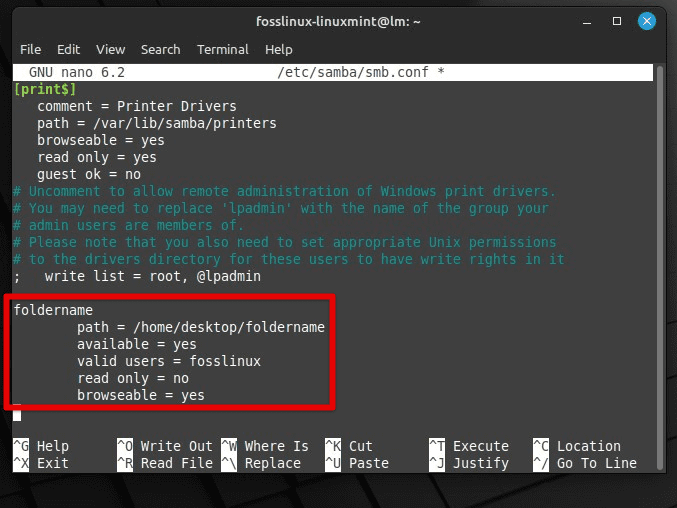Click the ^T Execute shortcut

pos(469,446)
